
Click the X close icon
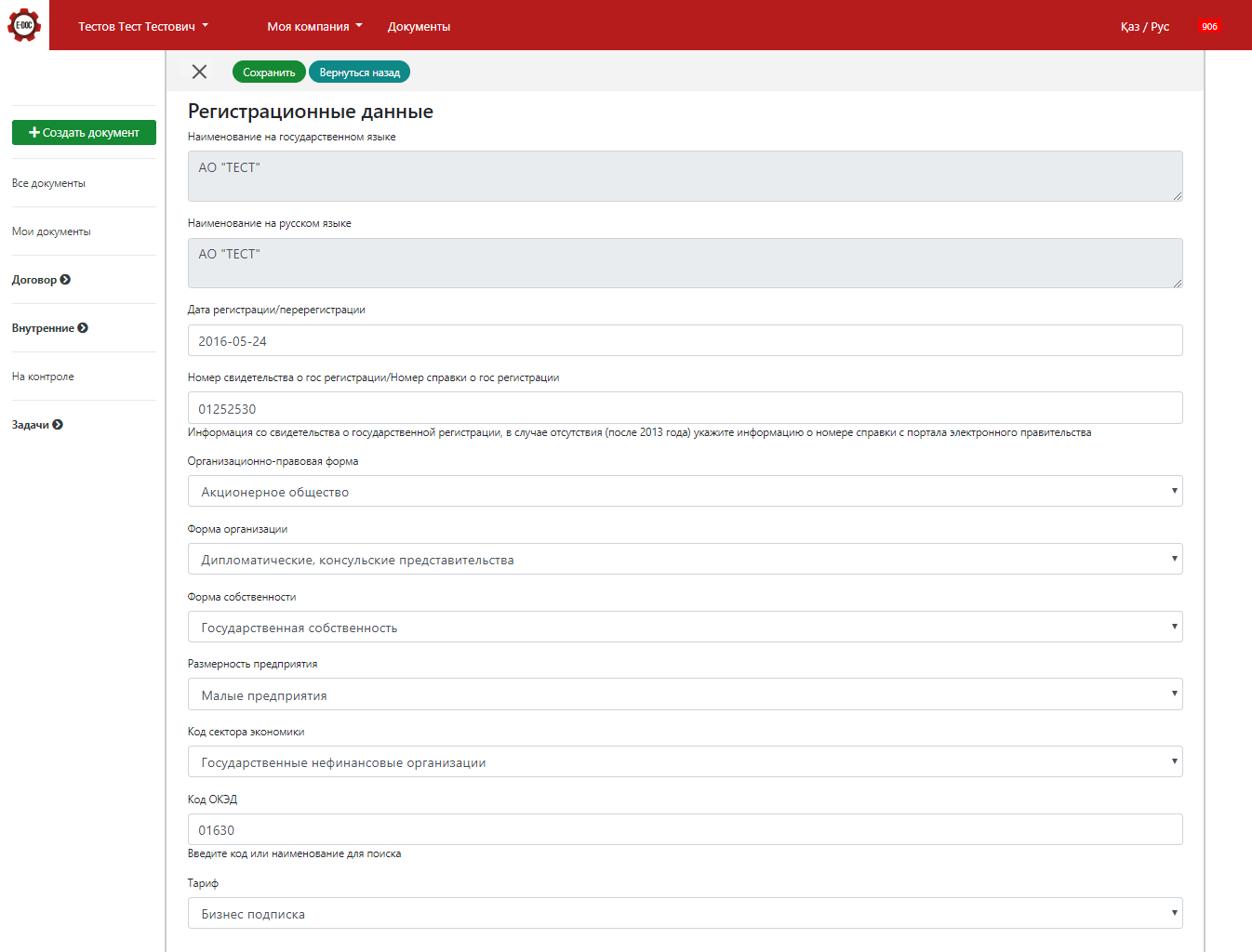(199, 72)
